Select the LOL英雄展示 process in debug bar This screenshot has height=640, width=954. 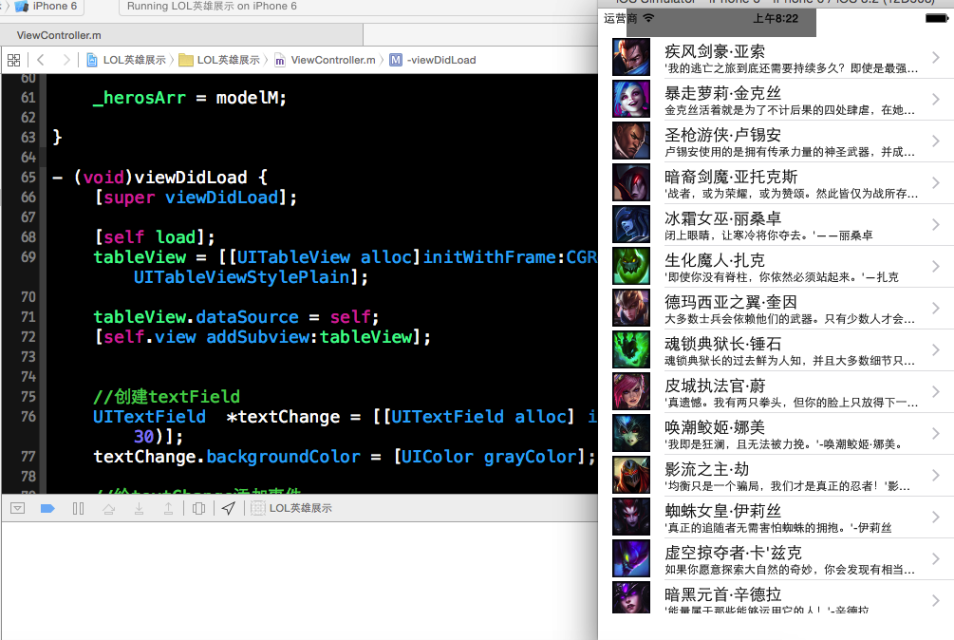tap(291, 508)
